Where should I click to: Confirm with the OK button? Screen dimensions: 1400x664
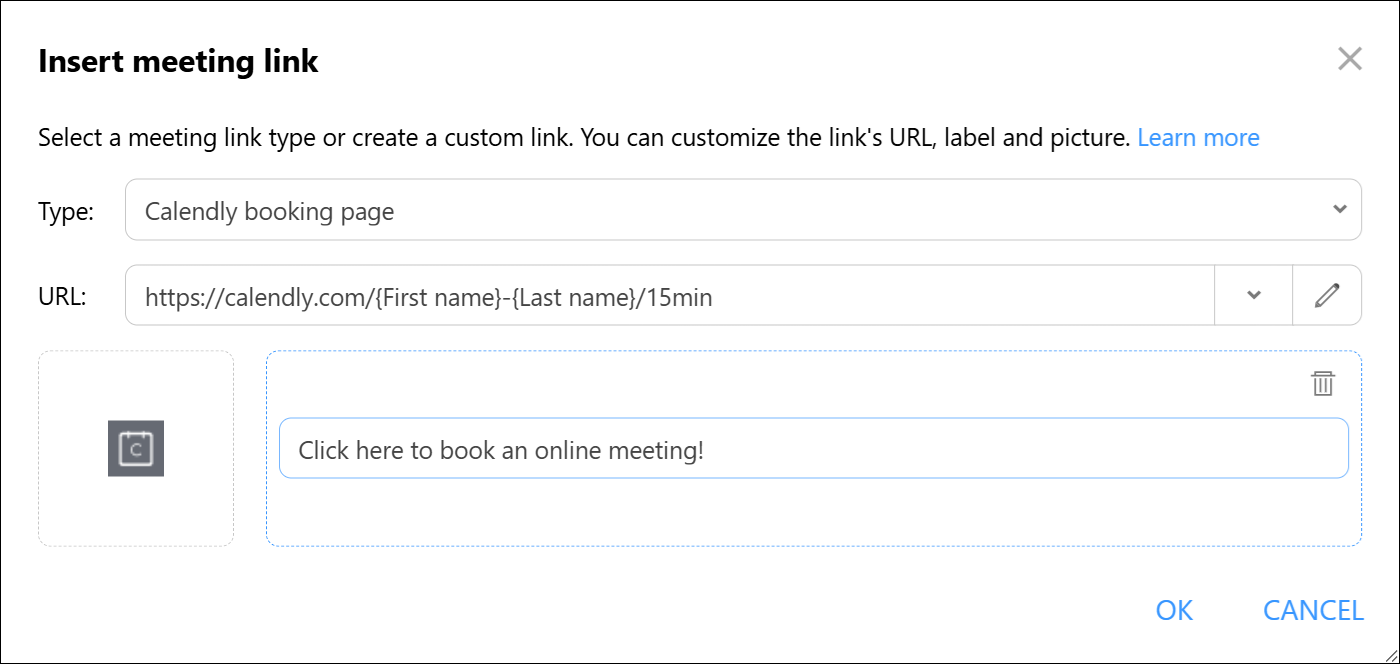1174,610
